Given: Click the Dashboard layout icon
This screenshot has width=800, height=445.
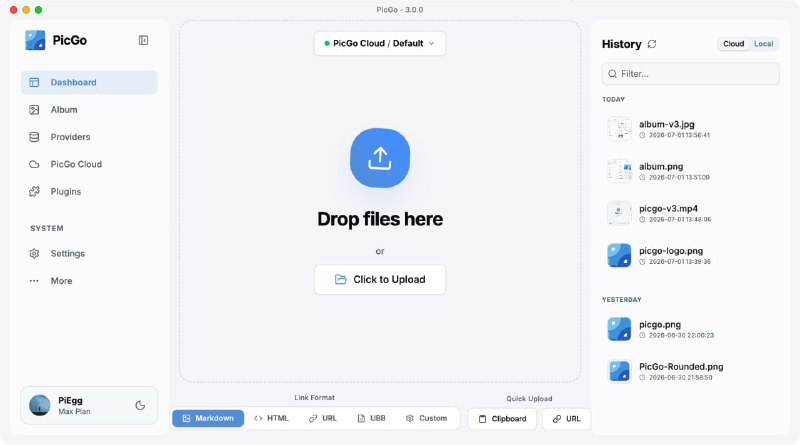Looking at the screenshot, I should [x=34, y=82].
